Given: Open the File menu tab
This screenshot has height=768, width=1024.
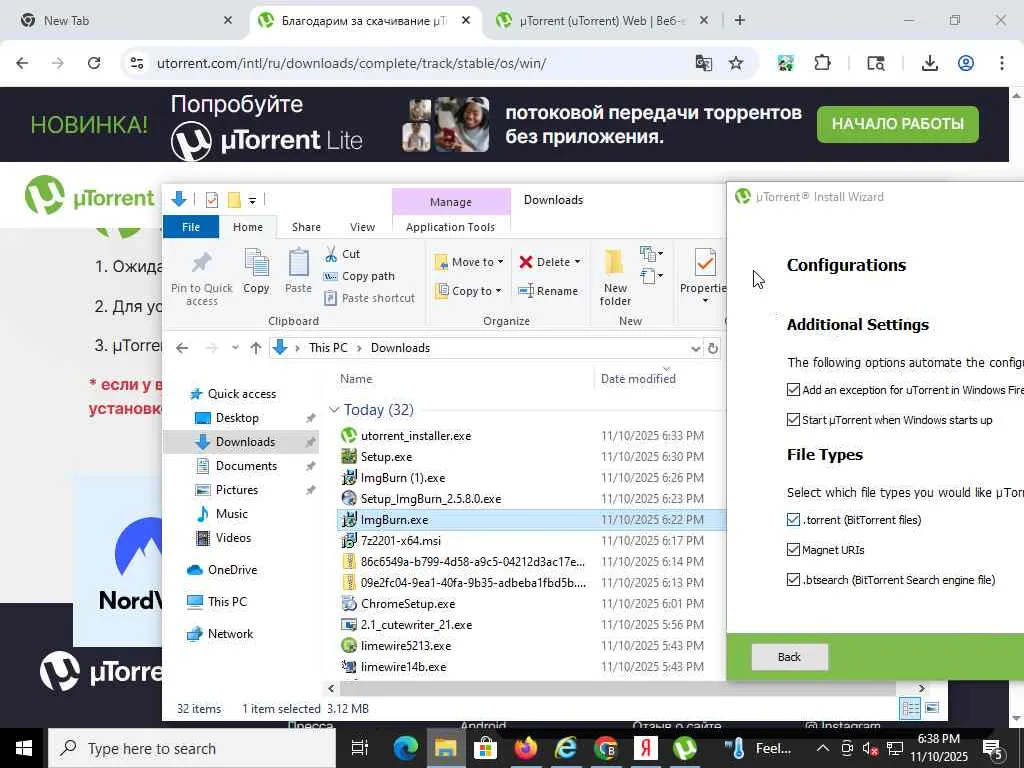Looking at the screenshot, I should pos(191,227).
